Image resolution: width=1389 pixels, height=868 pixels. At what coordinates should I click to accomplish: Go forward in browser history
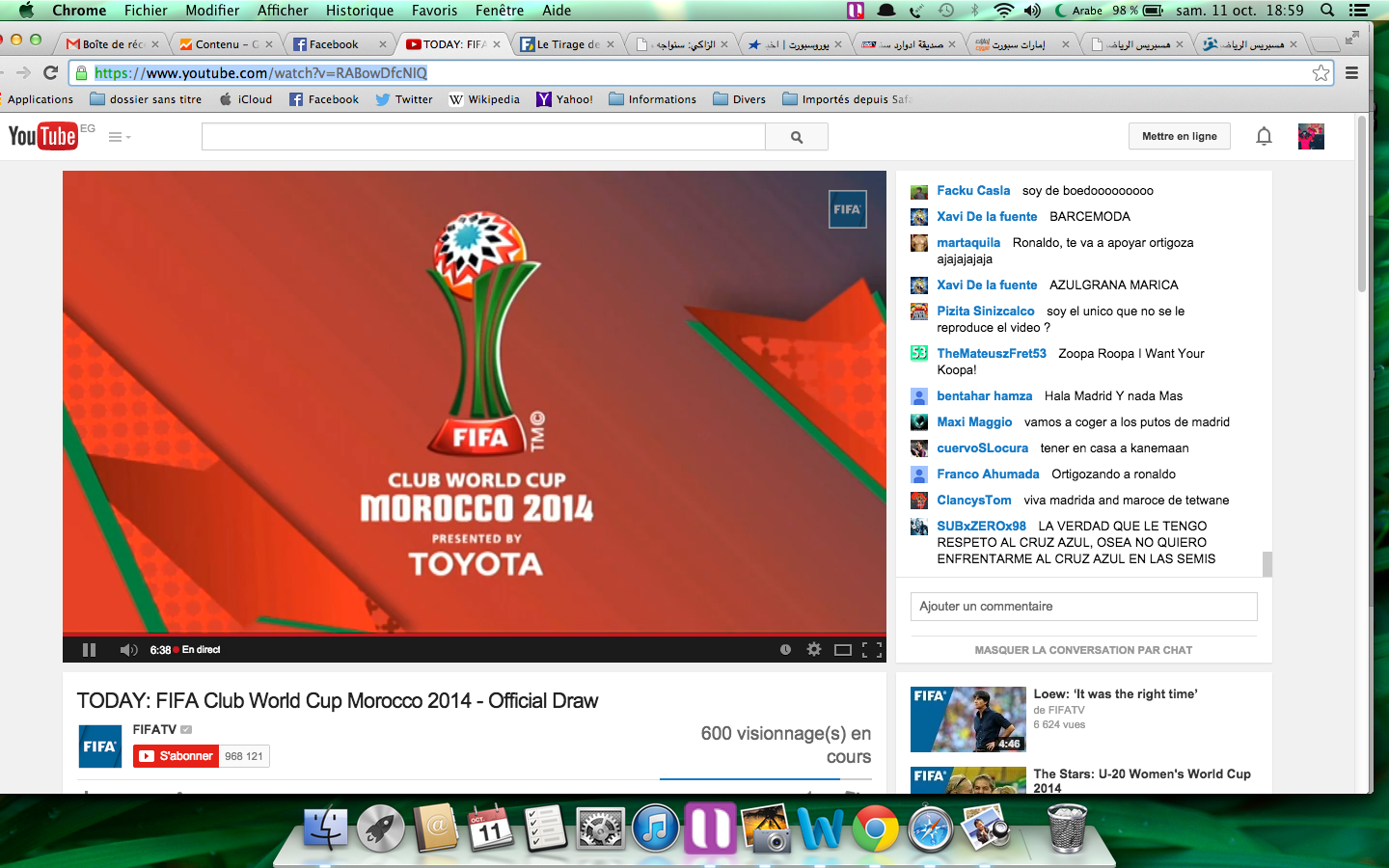(23, 72)
